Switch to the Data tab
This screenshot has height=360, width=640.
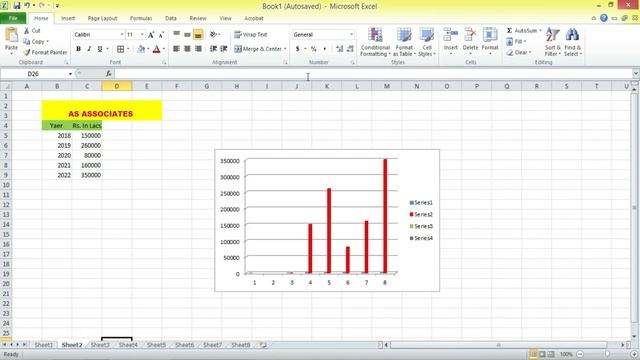171,18
